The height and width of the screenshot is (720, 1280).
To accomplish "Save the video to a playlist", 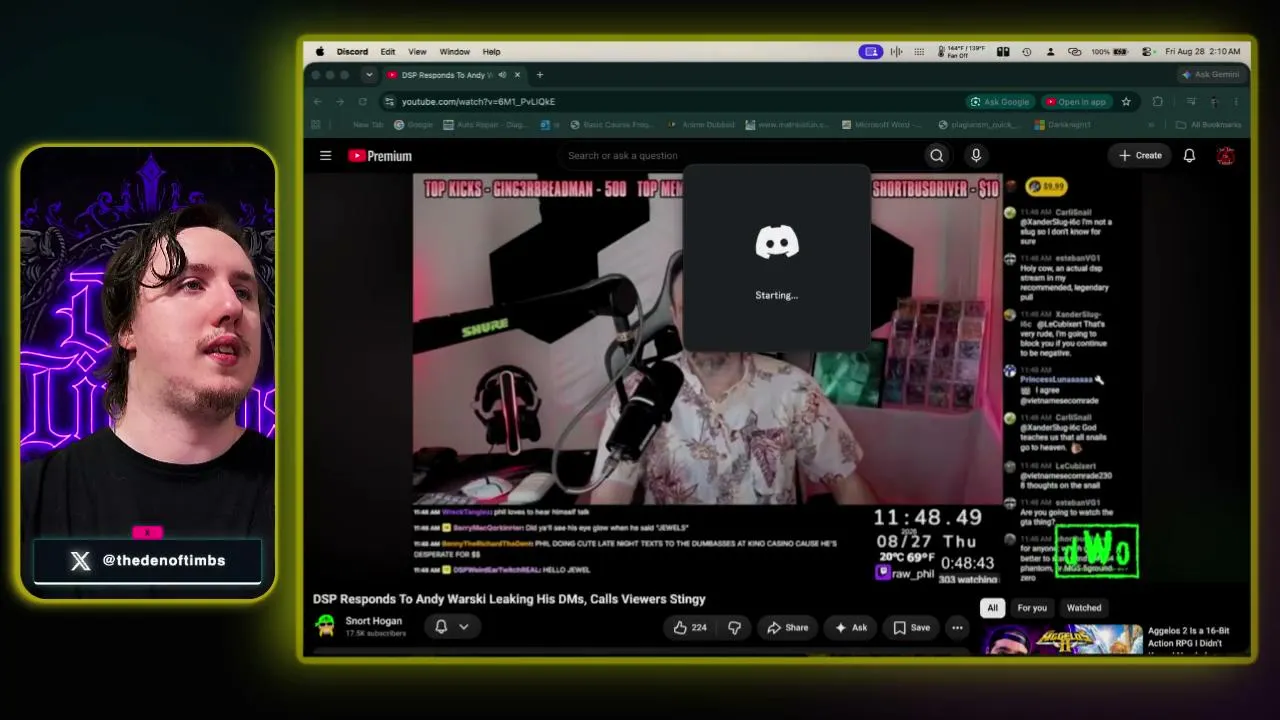I will click(911, 627).
